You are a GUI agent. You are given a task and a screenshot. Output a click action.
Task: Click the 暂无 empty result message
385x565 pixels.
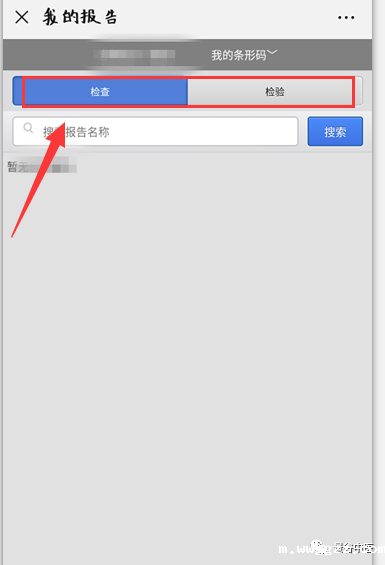42,167
